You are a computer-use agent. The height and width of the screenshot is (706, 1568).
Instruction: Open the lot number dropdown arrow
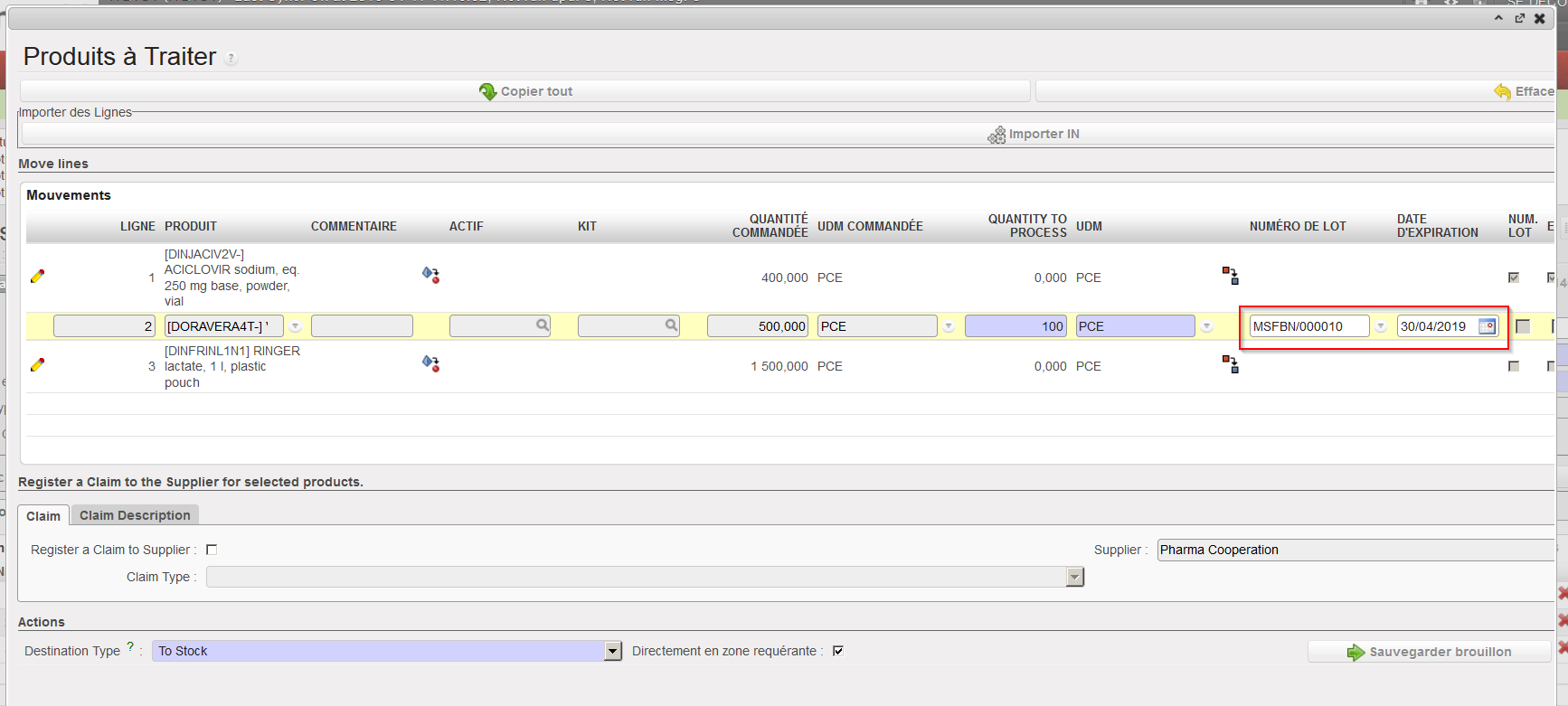[1381, 327]
